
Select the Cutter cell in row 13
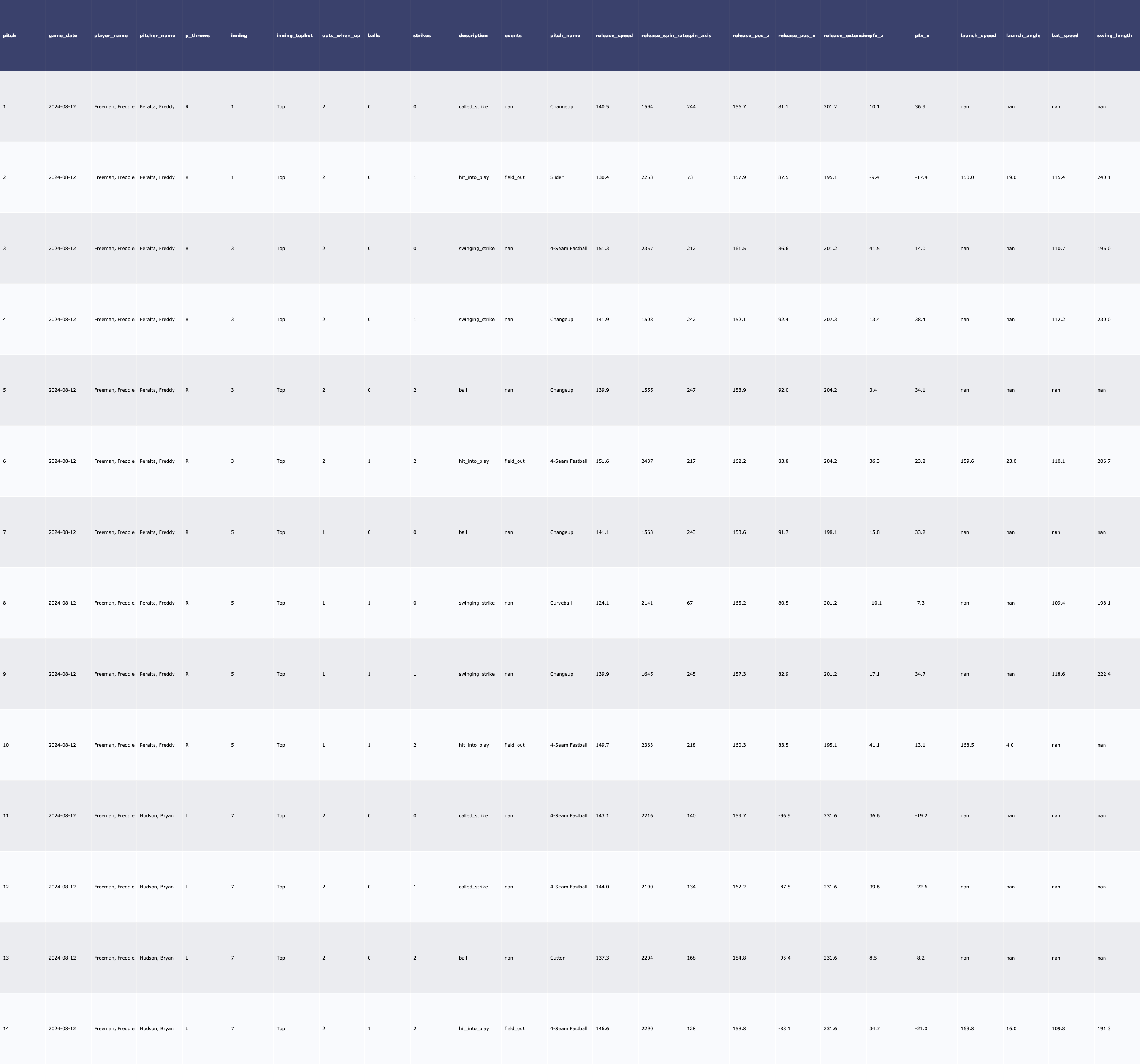pyautogui.click(x=557, y=958)
